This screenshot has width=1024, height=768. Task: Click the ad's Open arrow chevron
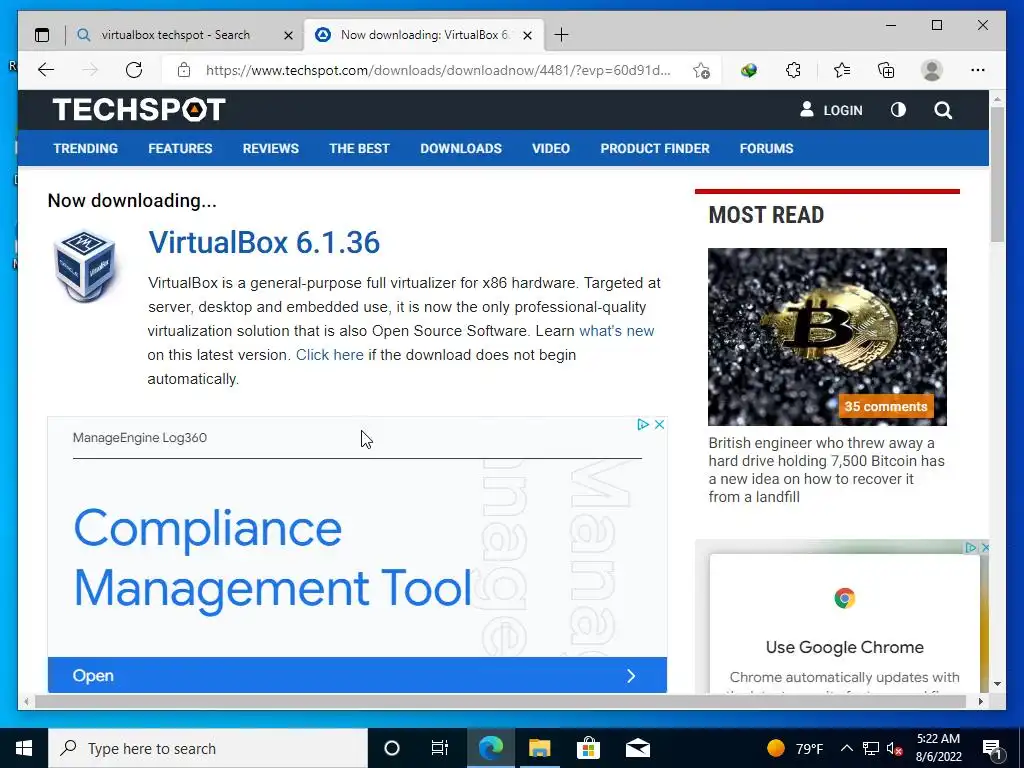[x=631, y=676]
